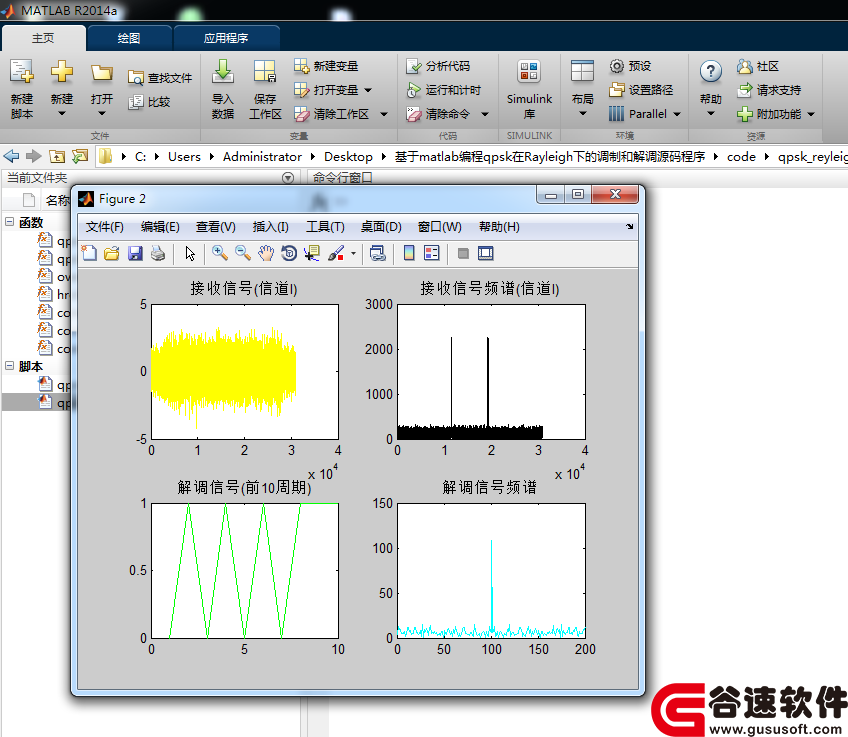Image resolution: width=848 pixels, height=737 pixels.
Task: Open the Brush color dropdown arrow
Action: pyautogui.click(x=353, y=253)
